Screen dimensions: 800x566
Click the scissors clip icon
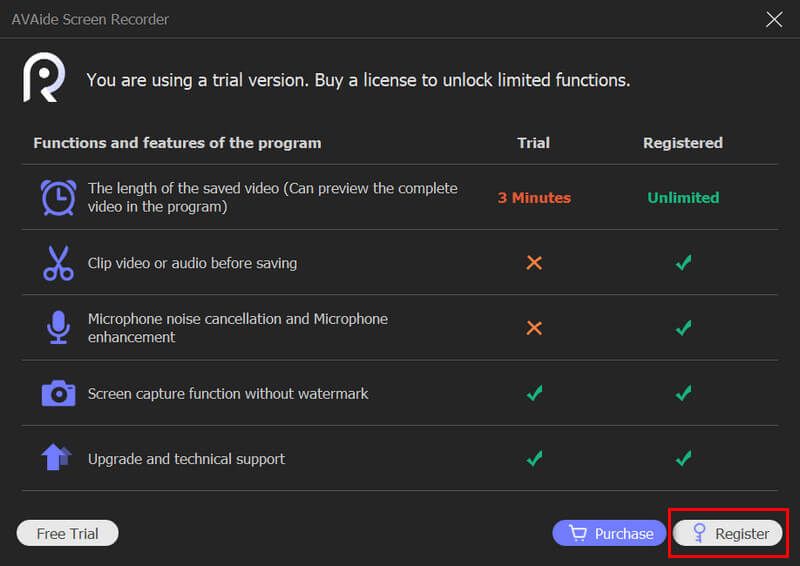coord(58,263)
